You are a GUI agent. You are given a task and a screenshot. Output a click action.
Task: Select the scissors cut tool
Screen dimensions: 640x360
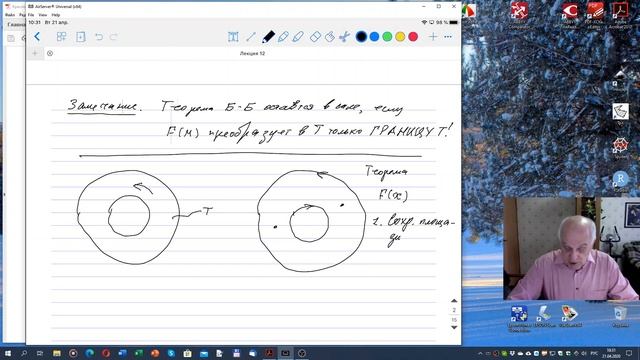pos(344,37)
